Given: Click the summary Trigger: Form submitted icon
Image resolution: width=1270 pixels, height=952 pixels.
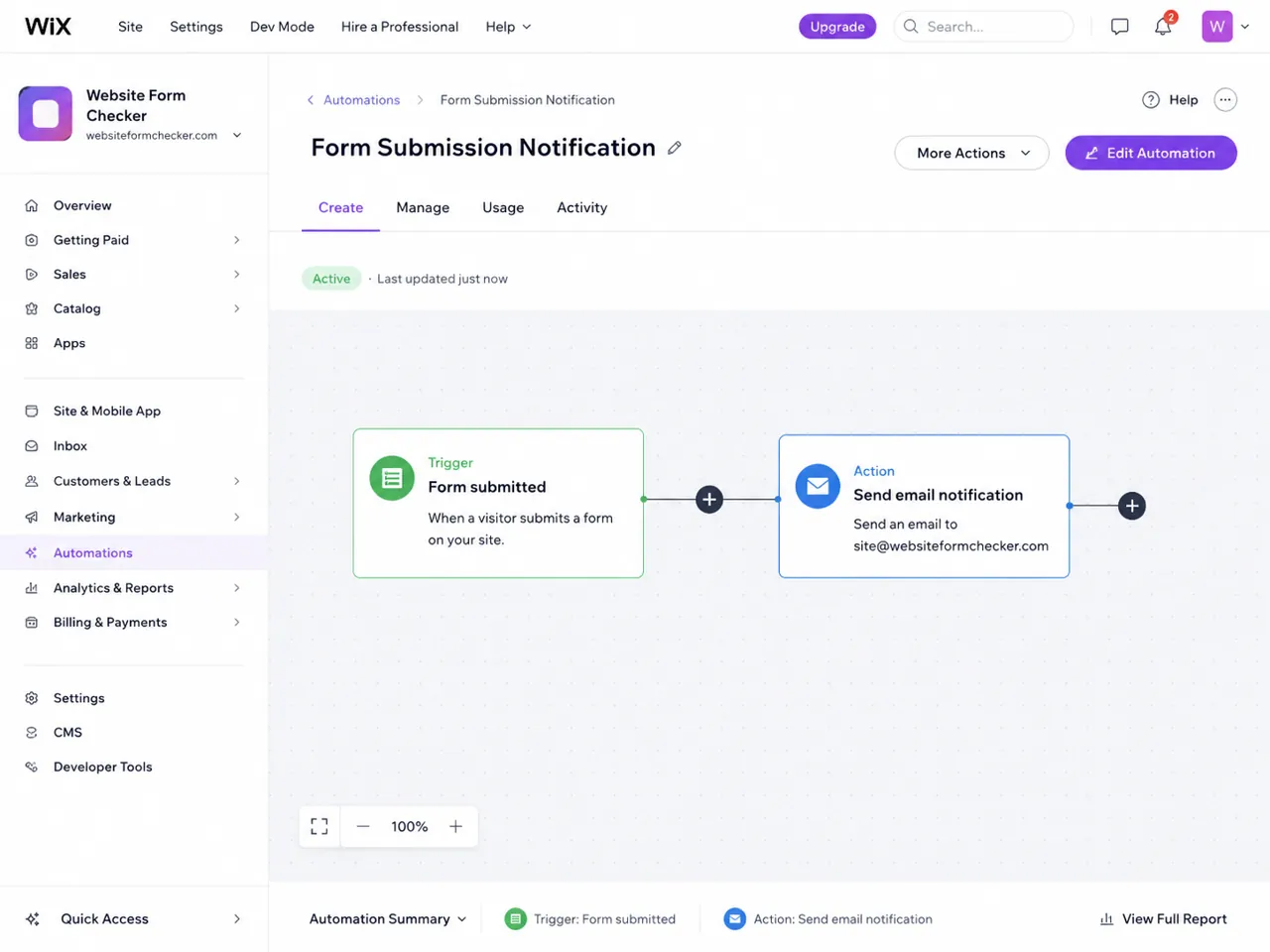Looking at the screenshot, I should (x=515, y=919).
